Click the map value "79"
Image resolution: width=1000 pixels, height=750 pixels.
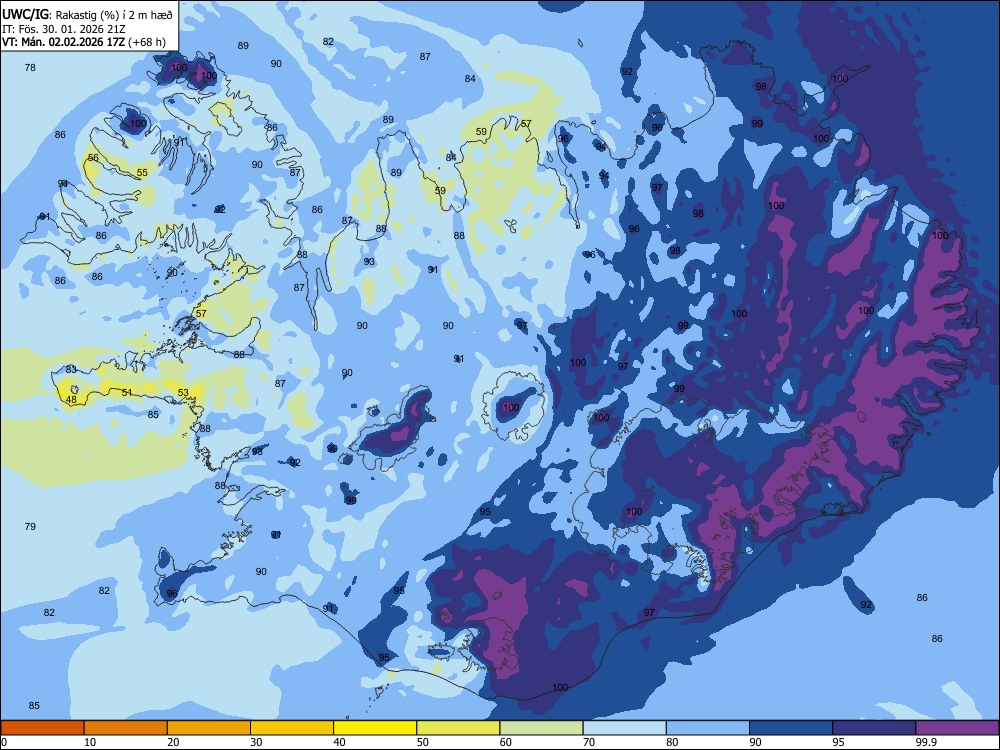(30, 527)
